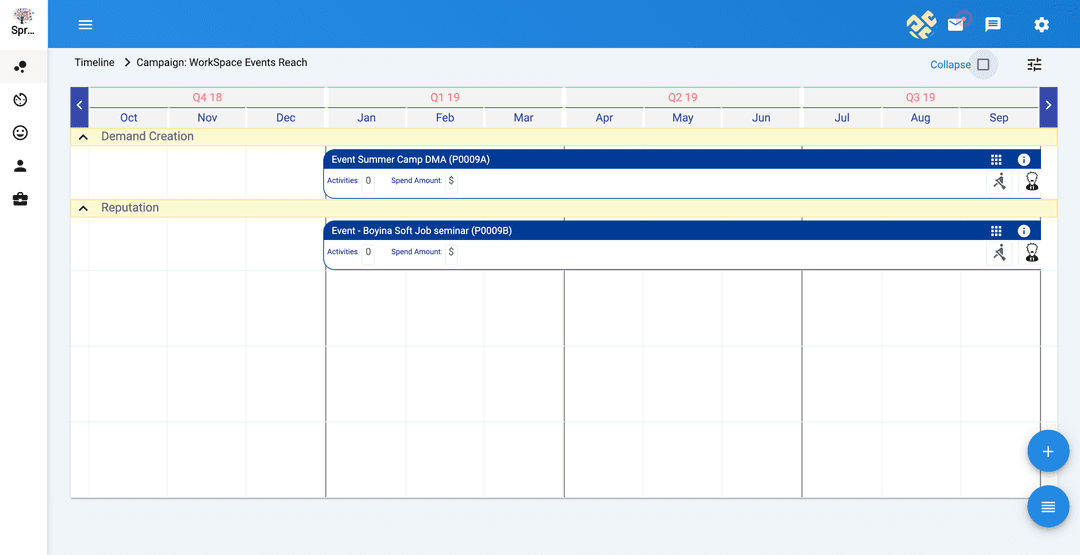Toggle the Collapse checkbox
This screenshot has width=1080, height=555.
(984, 65)
